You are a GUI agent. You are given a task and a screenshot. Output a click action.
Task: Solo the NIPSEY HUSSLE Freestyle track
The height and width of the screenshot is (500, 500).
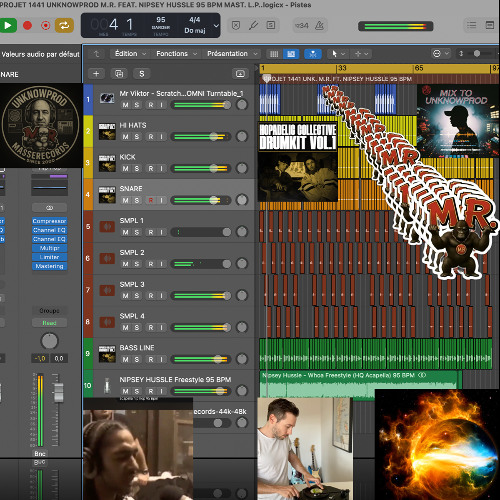point(137,391)
